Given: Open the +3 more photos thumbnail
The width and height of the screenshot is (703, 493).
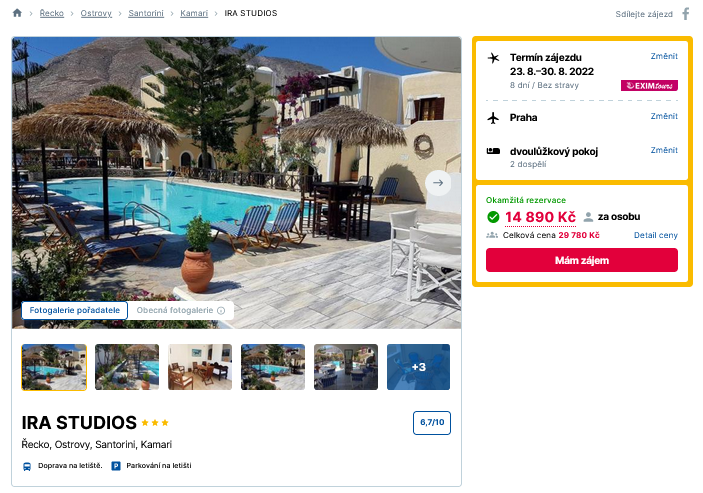Looking at the screenshot, I should (418, 367).
